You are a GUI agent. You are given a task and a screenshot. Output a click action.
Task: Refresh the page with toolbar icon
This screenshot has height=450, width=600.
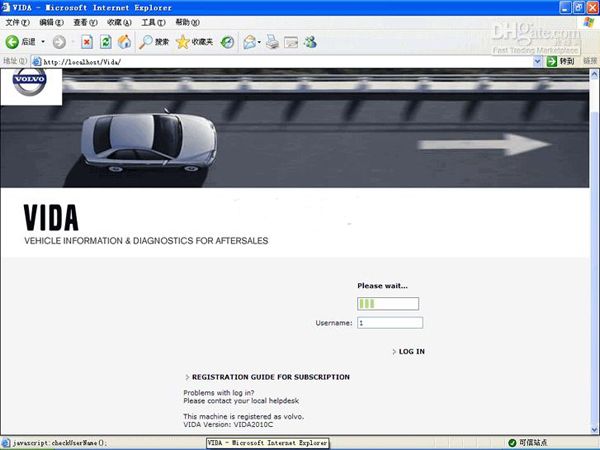[x=105, y=42]
